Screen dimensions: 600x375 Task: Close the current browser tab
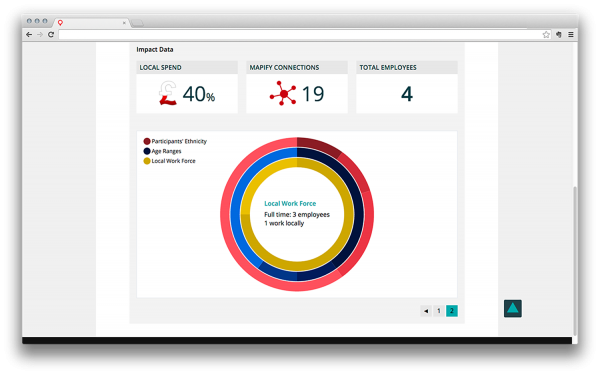(124, 23)
